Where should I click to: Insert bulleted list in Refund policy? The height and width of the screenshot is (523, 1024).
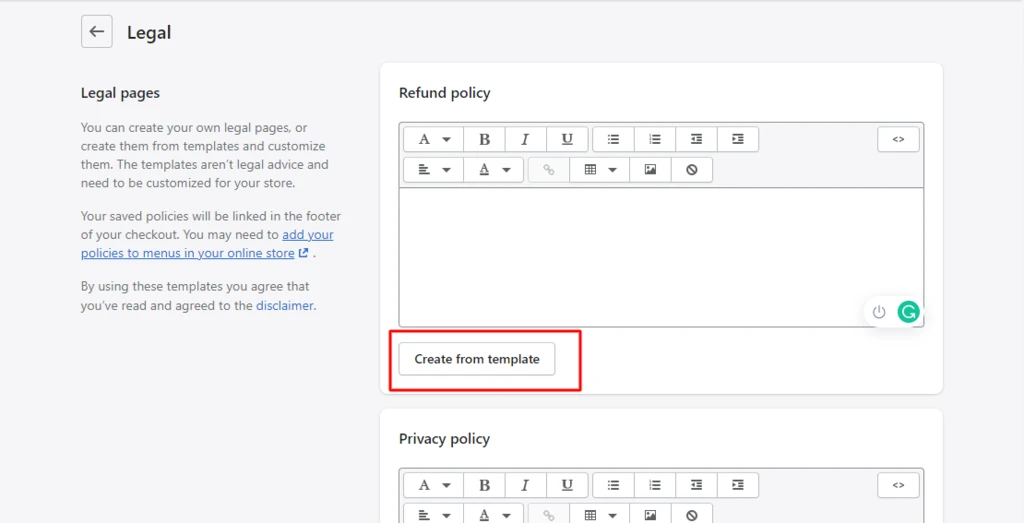[x=613, y=139]
